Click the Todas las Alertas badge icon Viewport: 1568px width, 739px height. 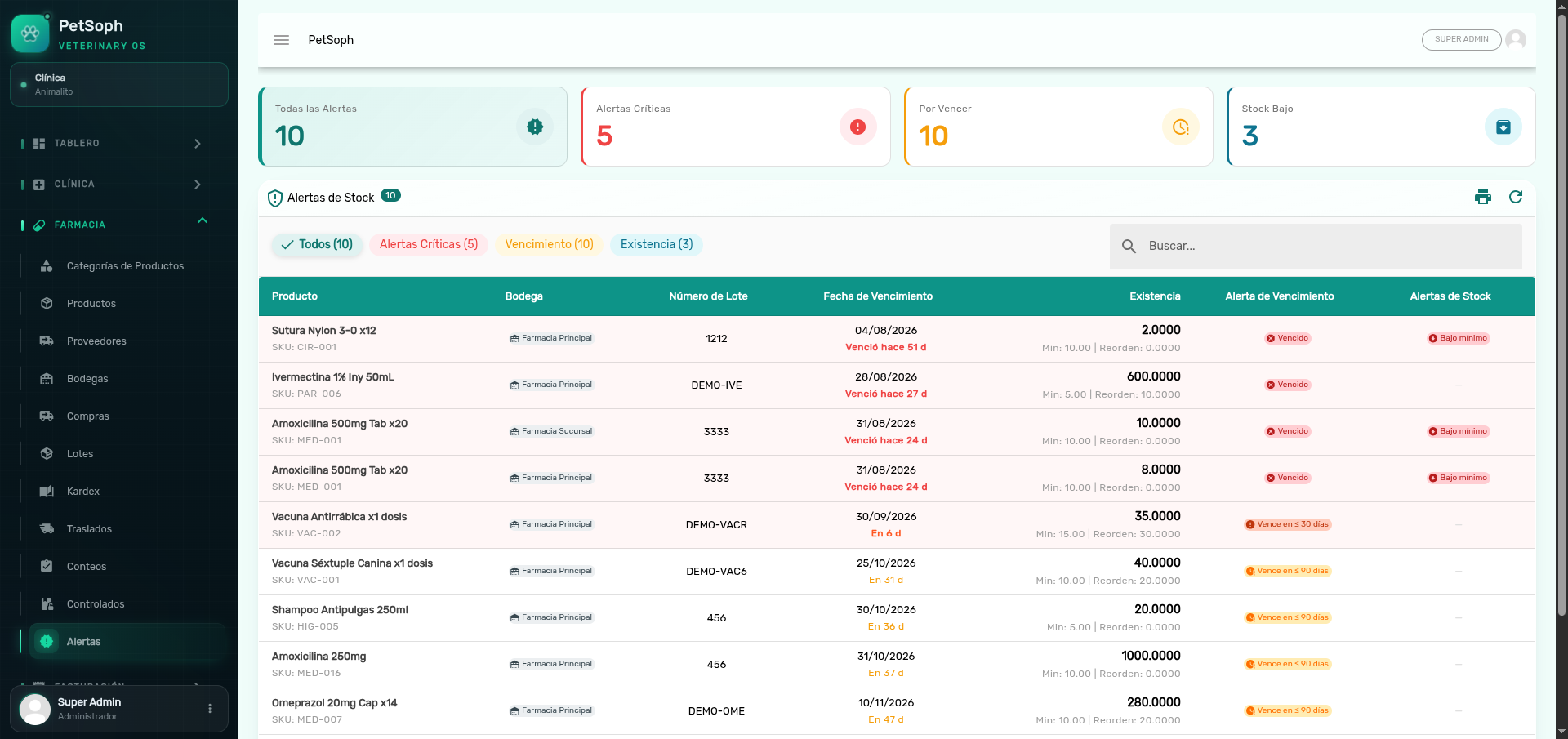tap(535, 127)
